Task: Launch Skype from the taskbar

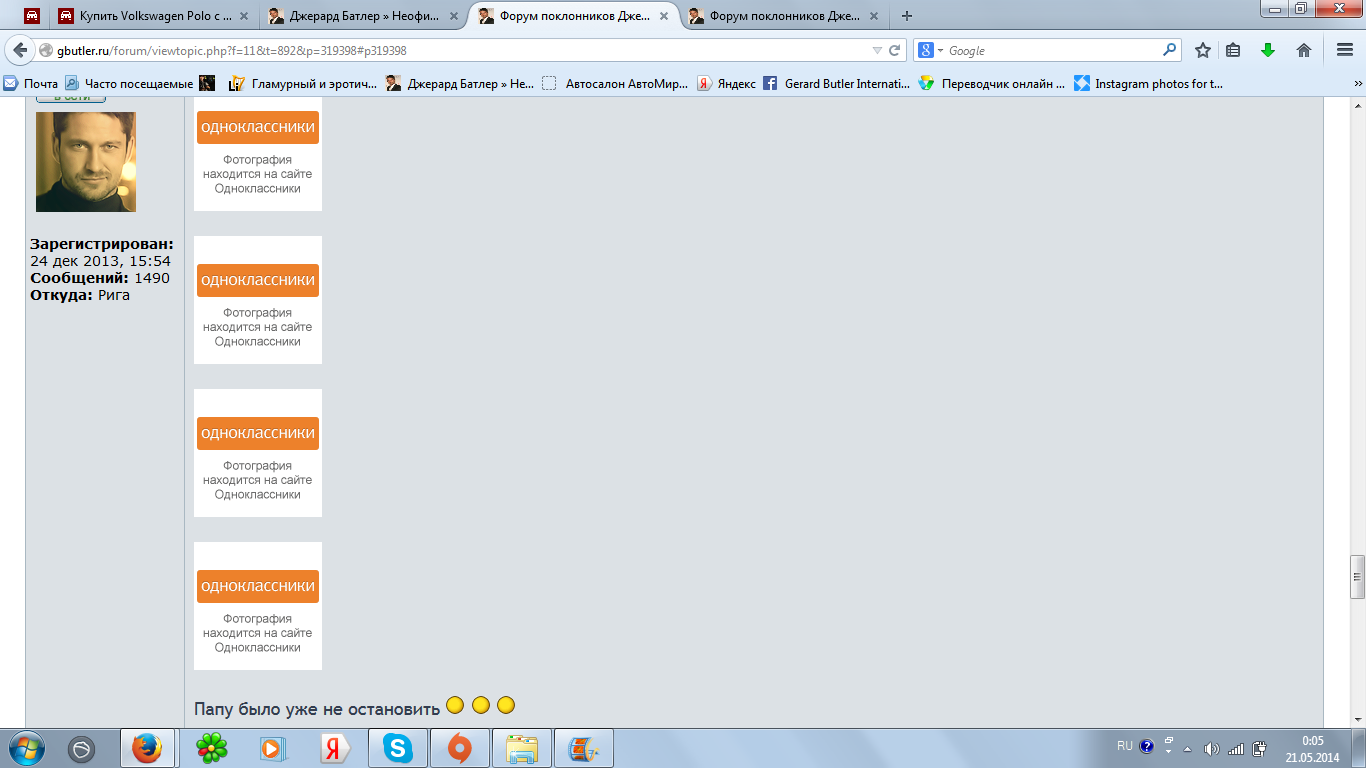Action: point(397,748)
